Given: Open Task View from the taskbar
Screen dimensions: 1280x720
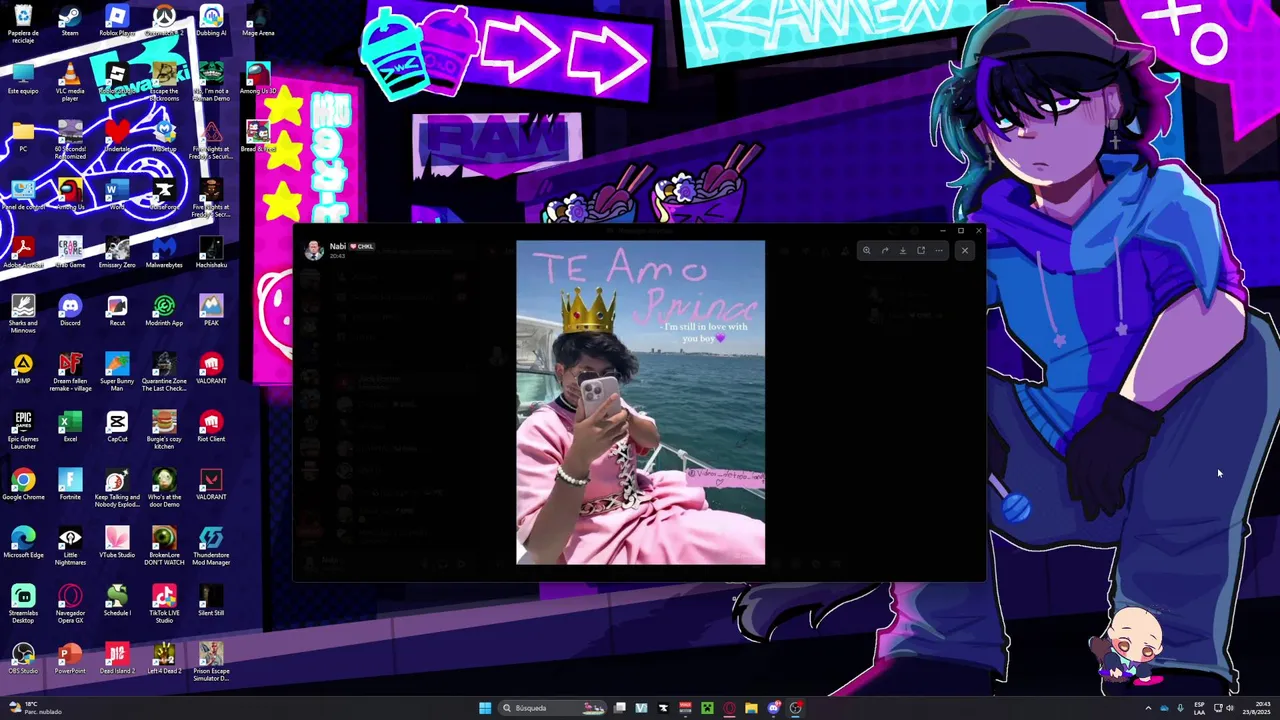Looking at the screenshot, I should 620,708.
